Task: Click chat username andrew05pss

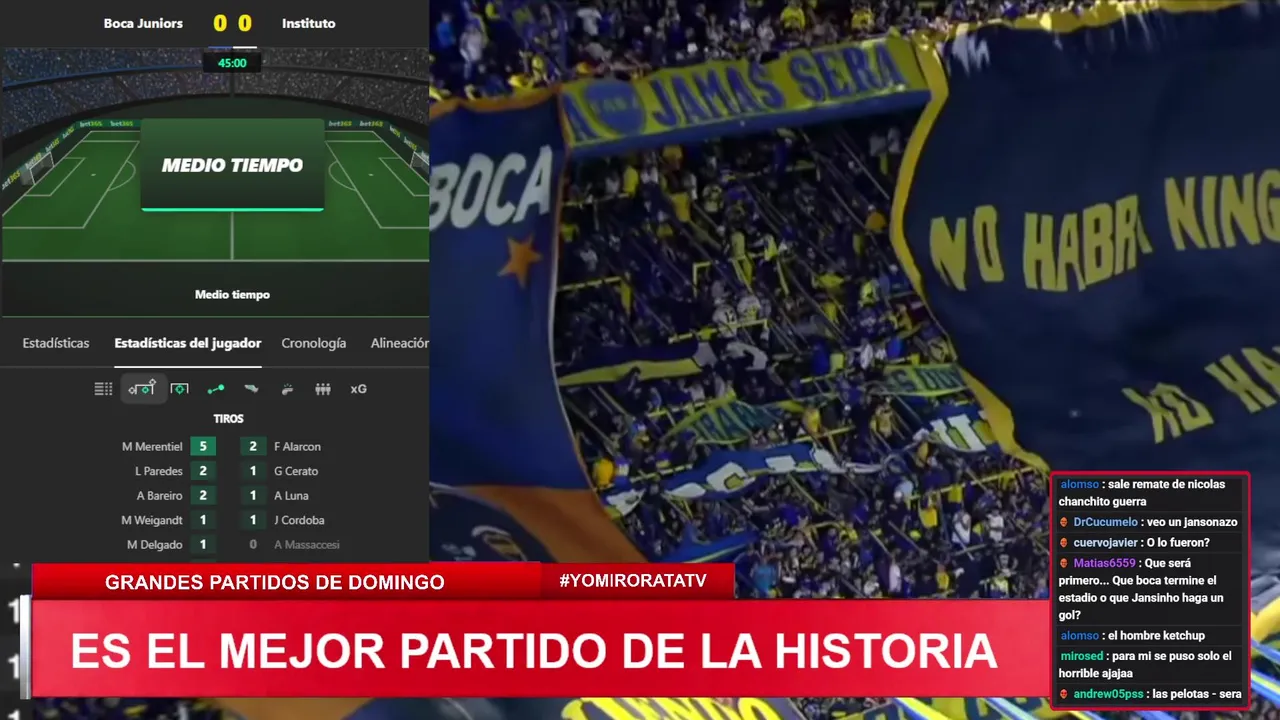Action: point(1109,694)
